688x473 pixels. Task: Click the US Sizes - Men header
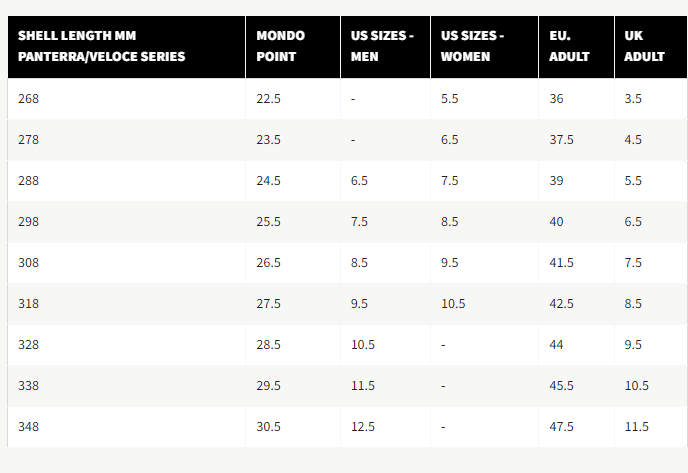pos(382,46)
